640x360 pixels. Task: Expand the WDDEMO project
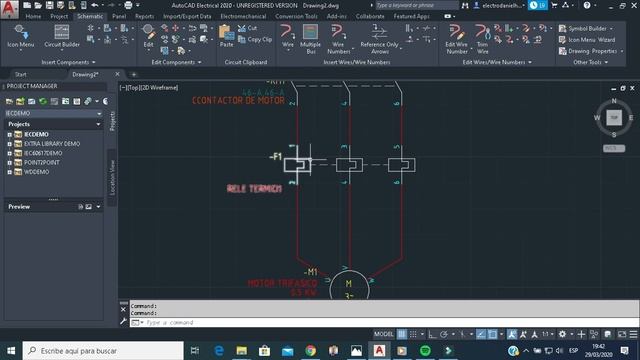click(x=9, y=172)
